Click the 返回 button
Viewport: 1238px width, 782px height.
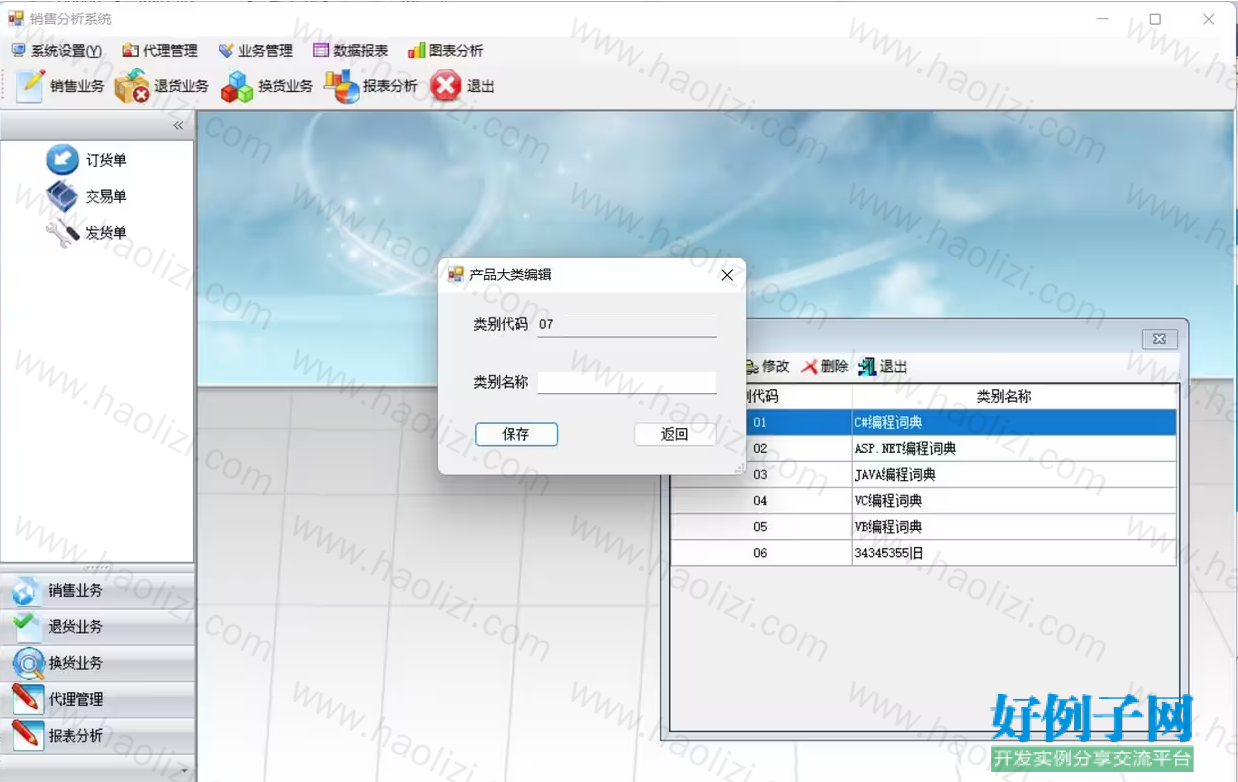coord(675,434)
